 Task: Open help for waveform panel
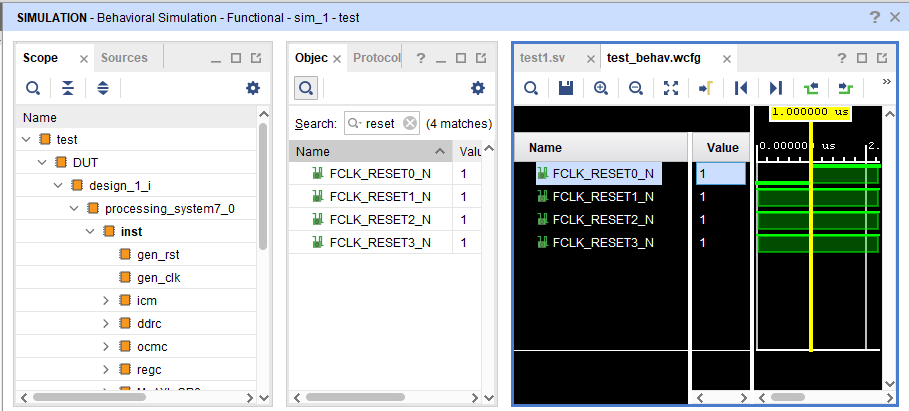(x=842, y=58)
